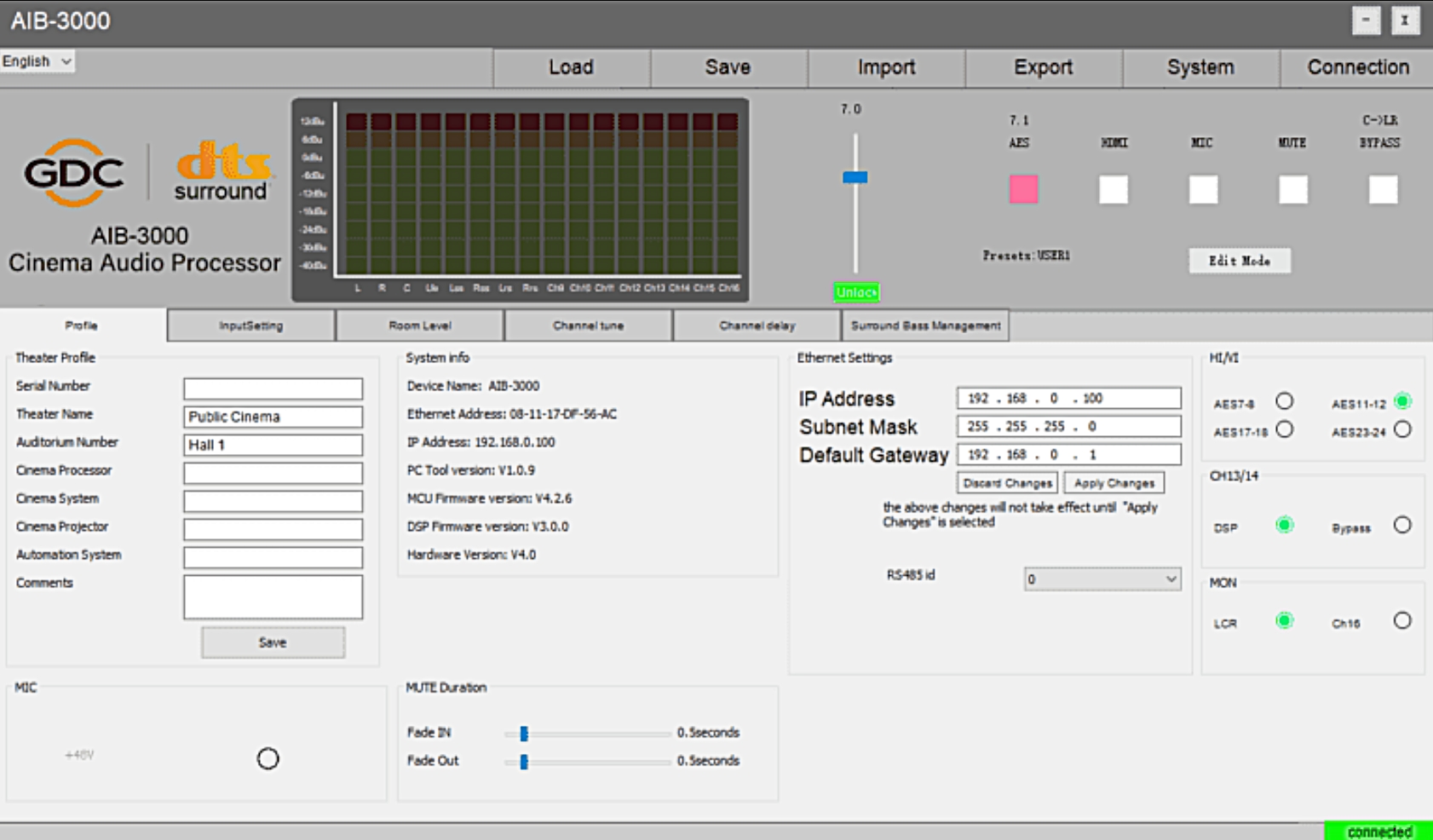Click the Serial Number field

coord(273,388)
